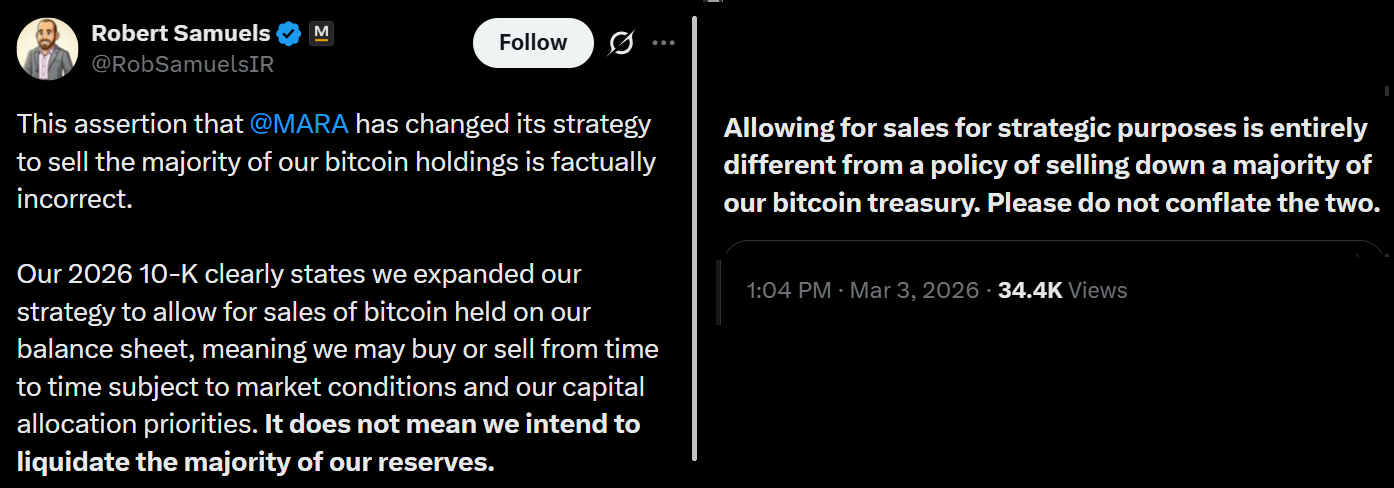Click the 'Our 2026 10-K clearly states' paragraph

[300, 274]
